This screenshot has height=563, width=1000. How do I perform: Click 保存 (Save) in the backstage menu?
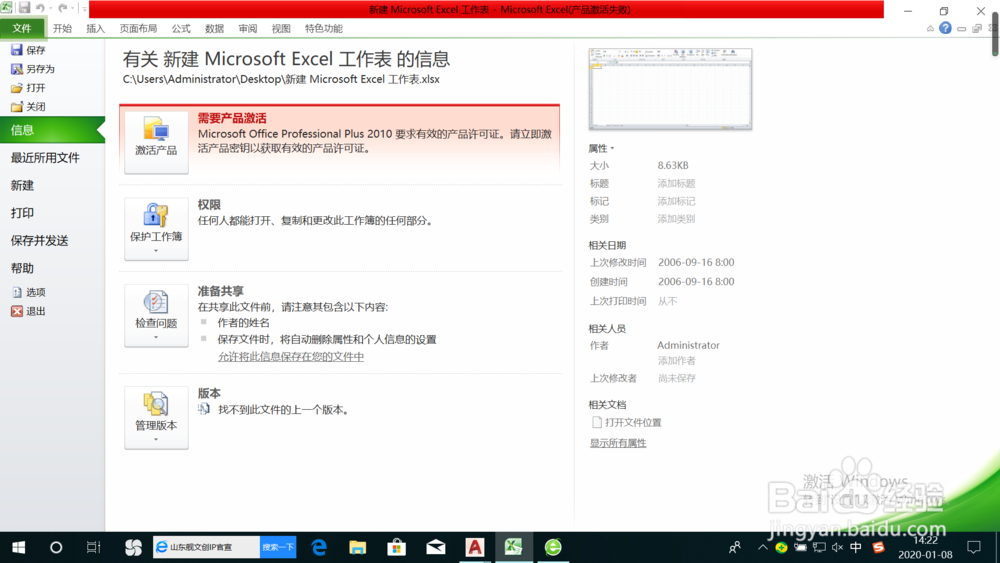29,50
